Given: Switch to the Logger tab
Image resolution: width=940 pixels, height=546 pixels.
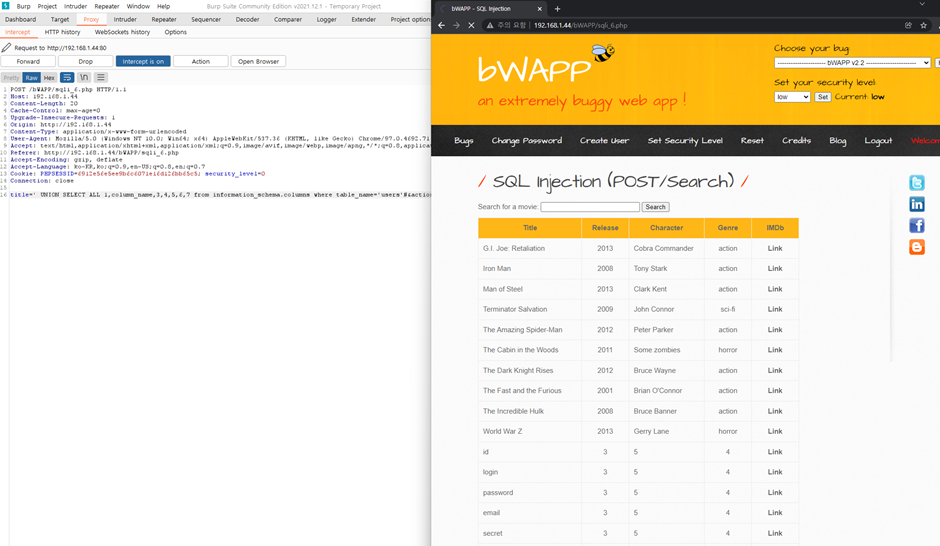Looking at the screenshot, I should tap(327, 19).
